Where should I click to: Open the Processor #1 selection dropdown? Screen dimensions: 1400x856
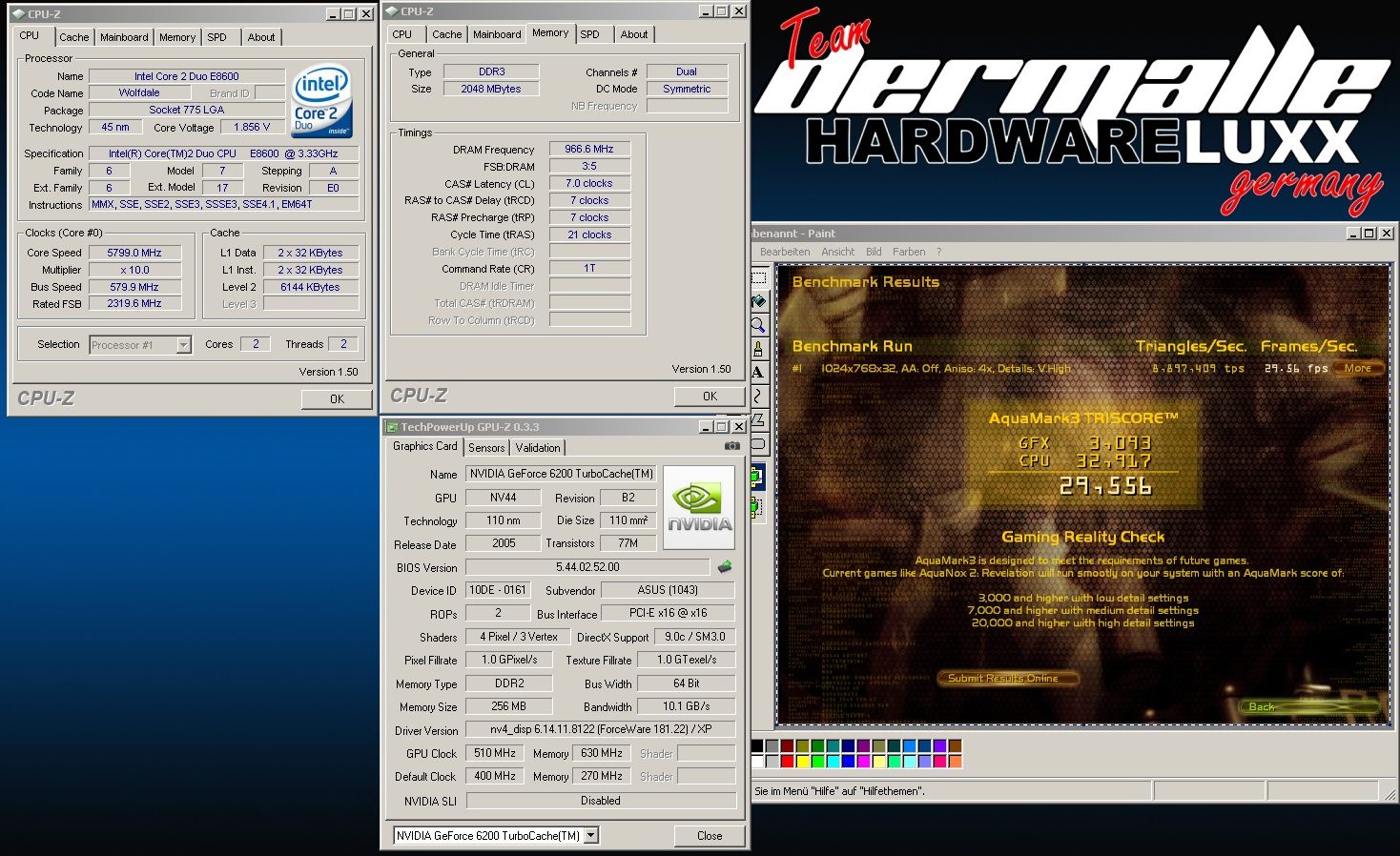click(x=184, y=345)
